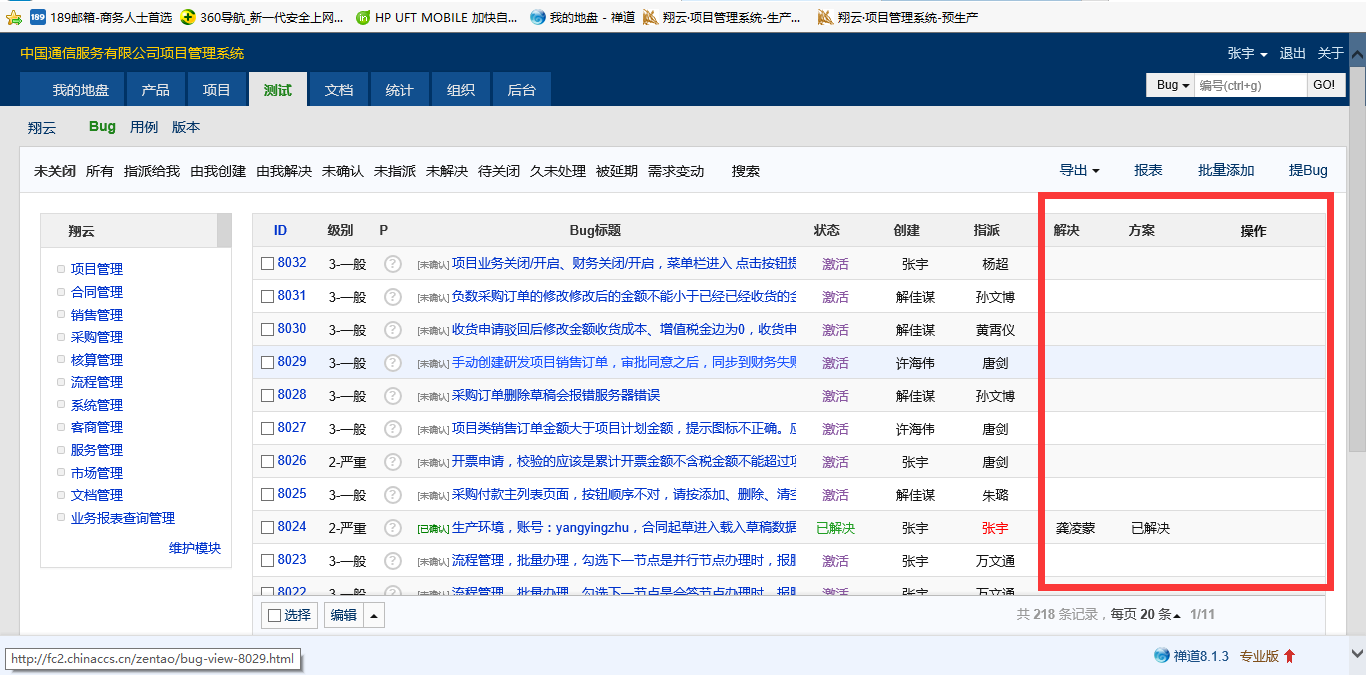Check the 选择 select-all checkbox
Image resolution: width=1366 pixels, height=675 pixels.
click(274, 616)
